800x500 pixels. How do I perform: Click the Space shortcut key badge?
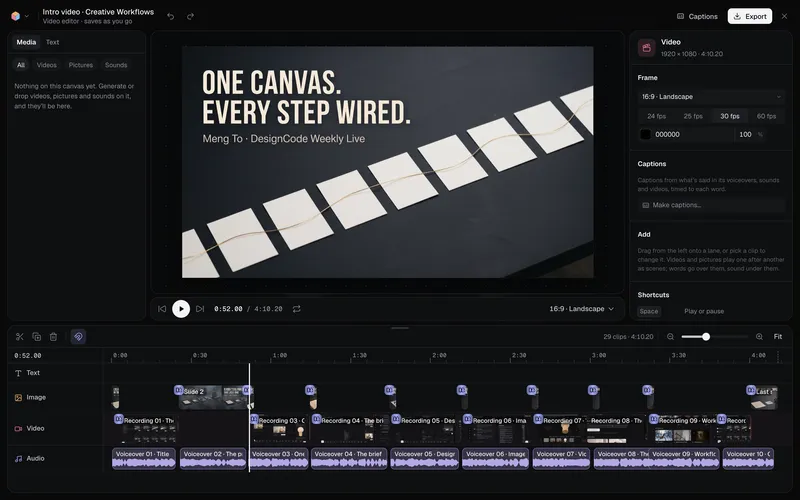click(649, 311)
